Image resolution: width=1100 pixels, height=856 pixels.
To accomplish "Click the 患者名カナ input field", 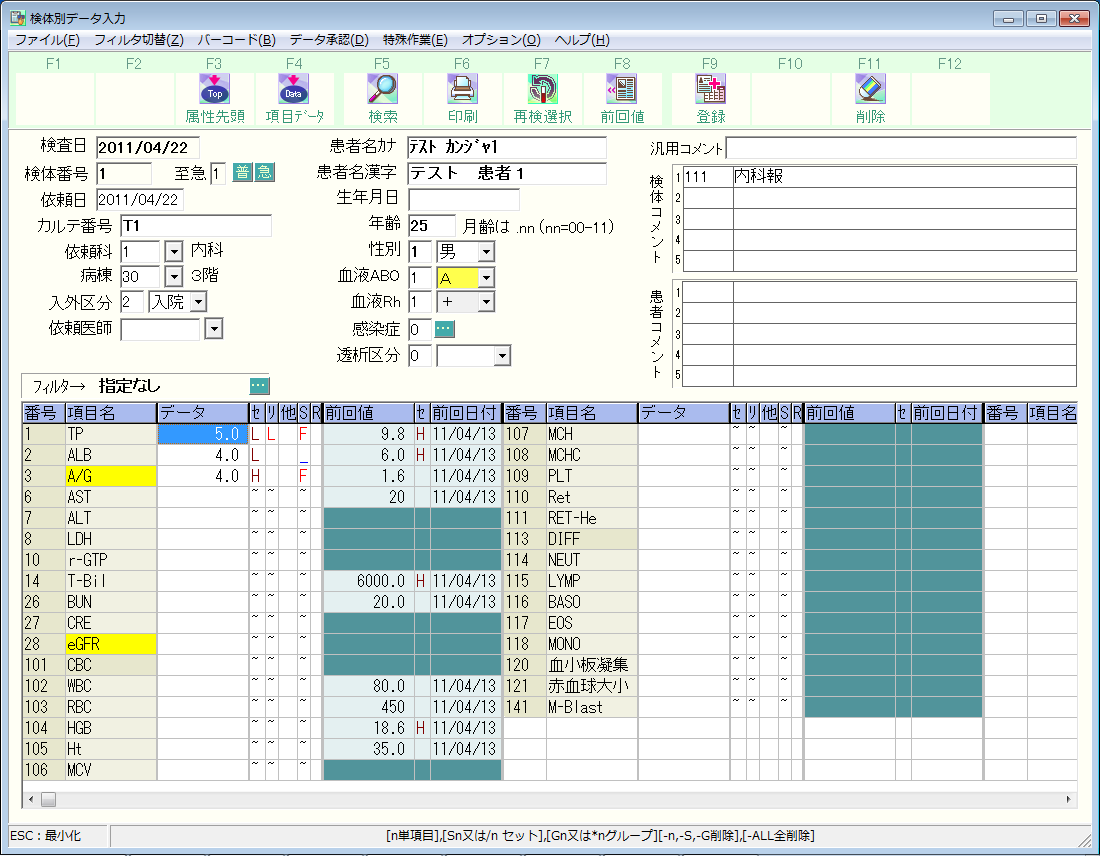I will click(507, 147).
